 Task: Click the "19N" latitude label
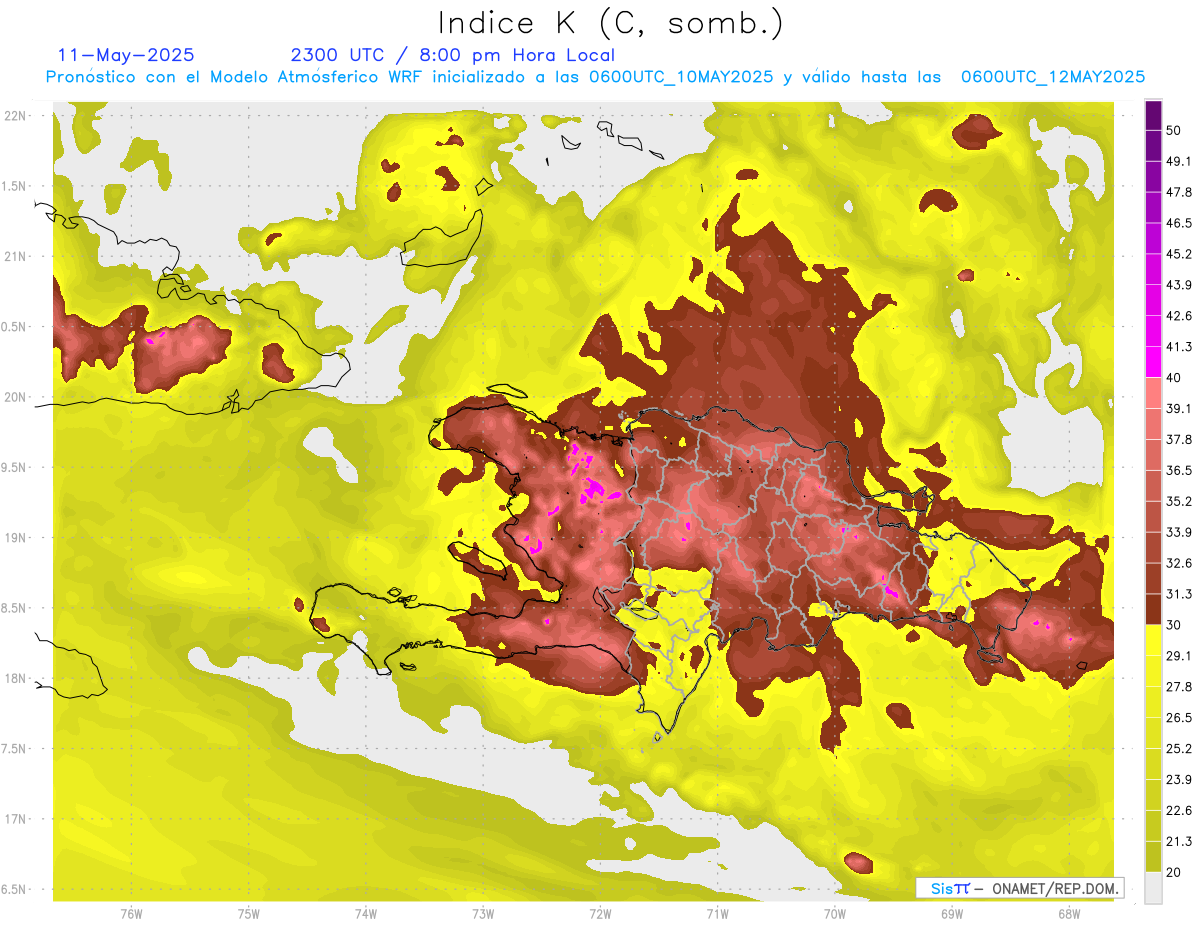pos(15,537)
